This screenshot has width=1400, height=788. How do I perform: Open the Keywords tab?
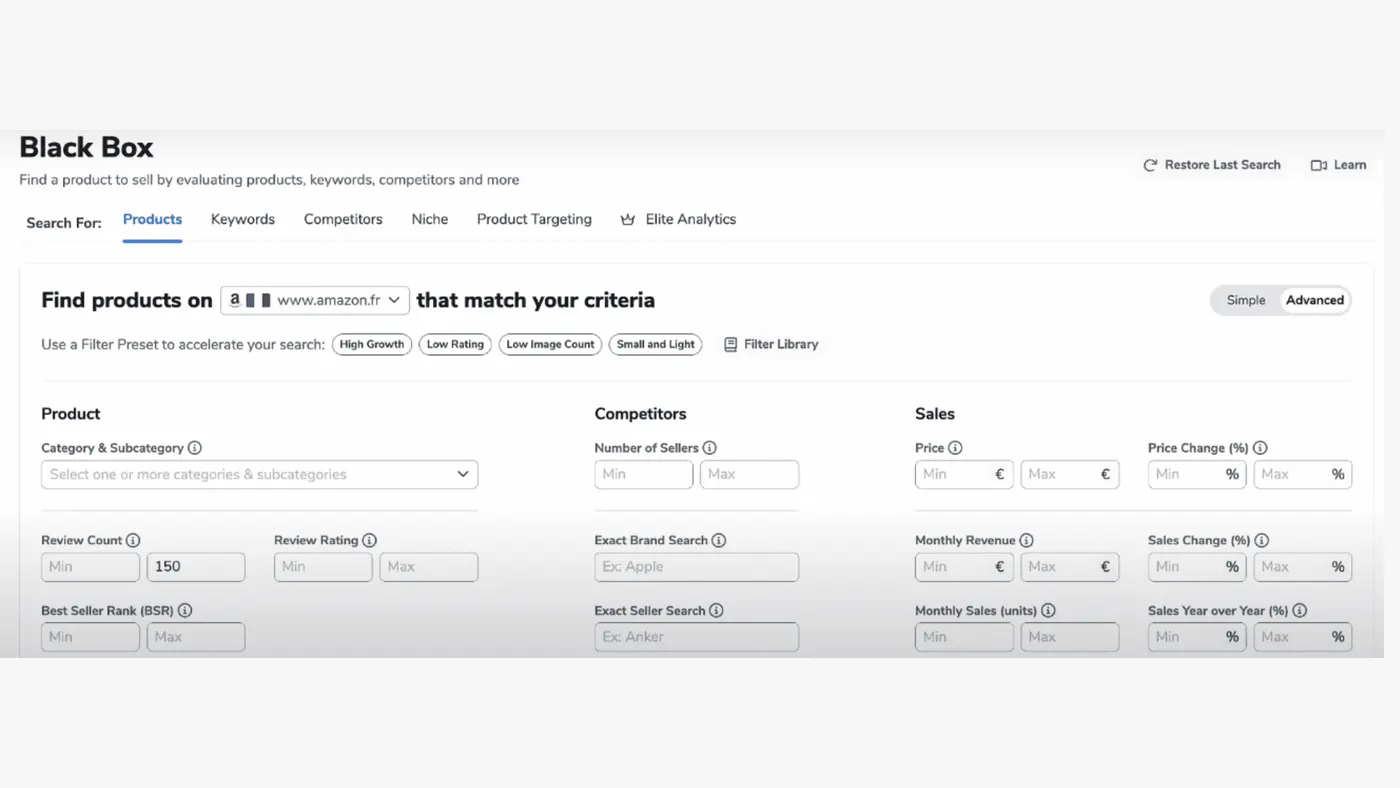(x=243, y=219)
